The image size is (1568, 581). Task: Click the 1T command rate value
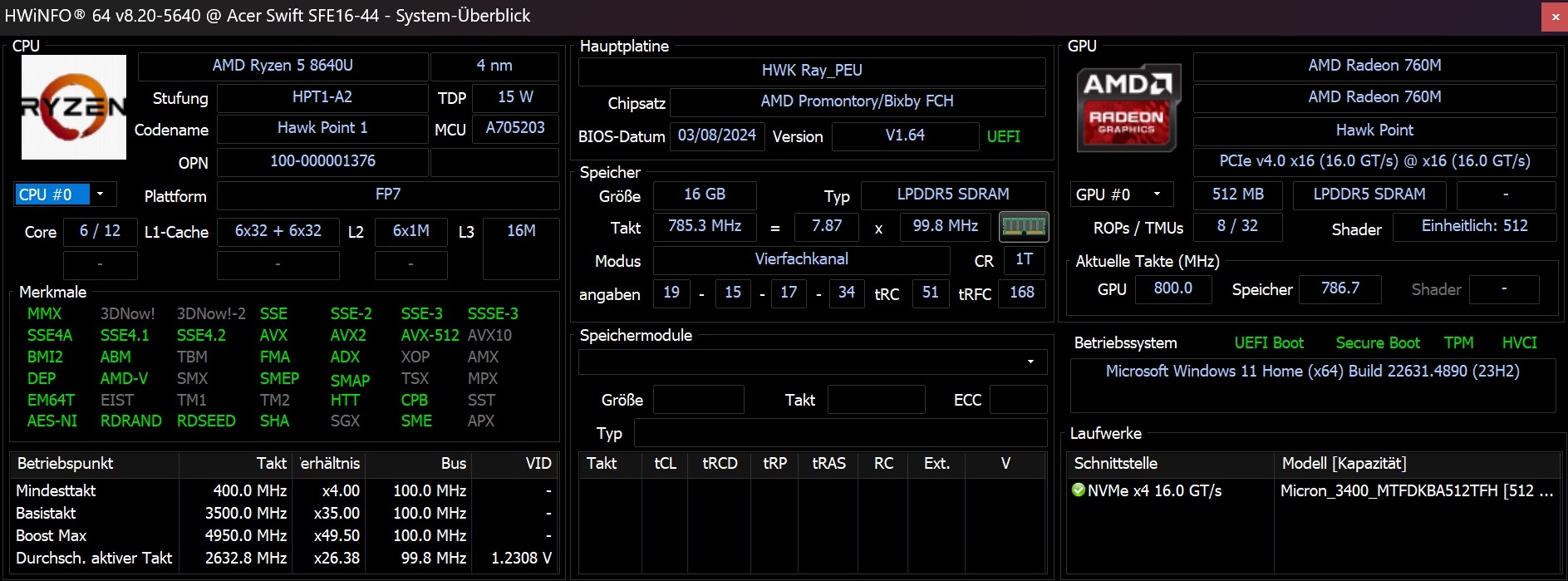1024,259
